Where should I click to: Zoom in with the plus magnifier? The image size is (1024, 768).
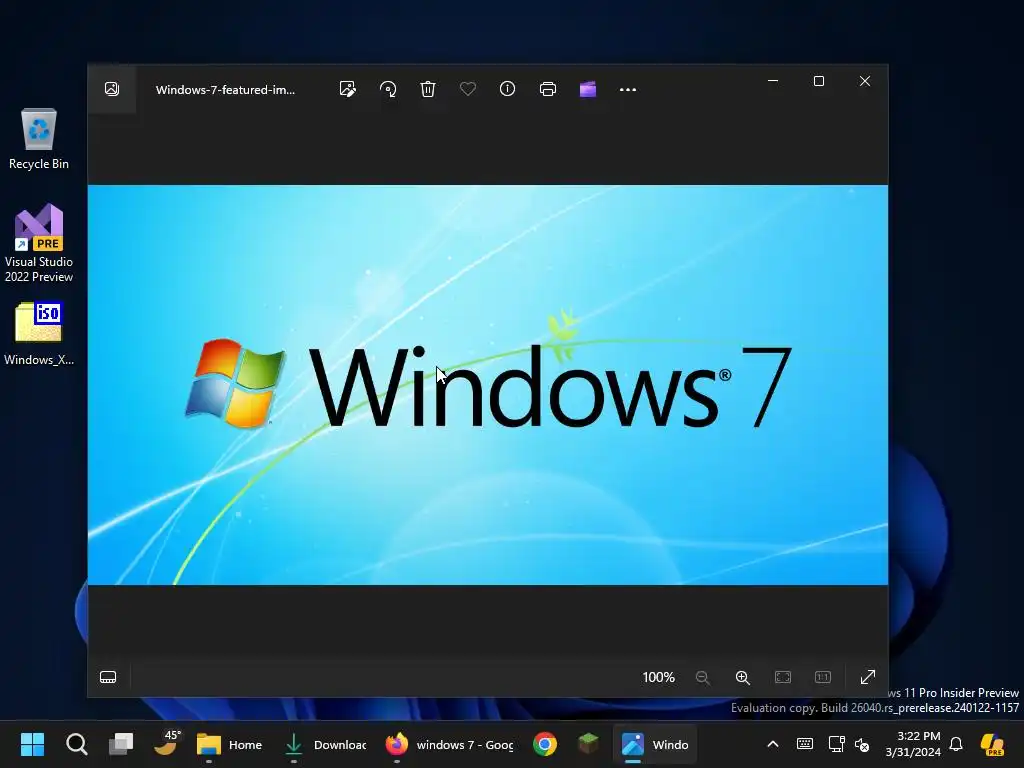point(743,677)
